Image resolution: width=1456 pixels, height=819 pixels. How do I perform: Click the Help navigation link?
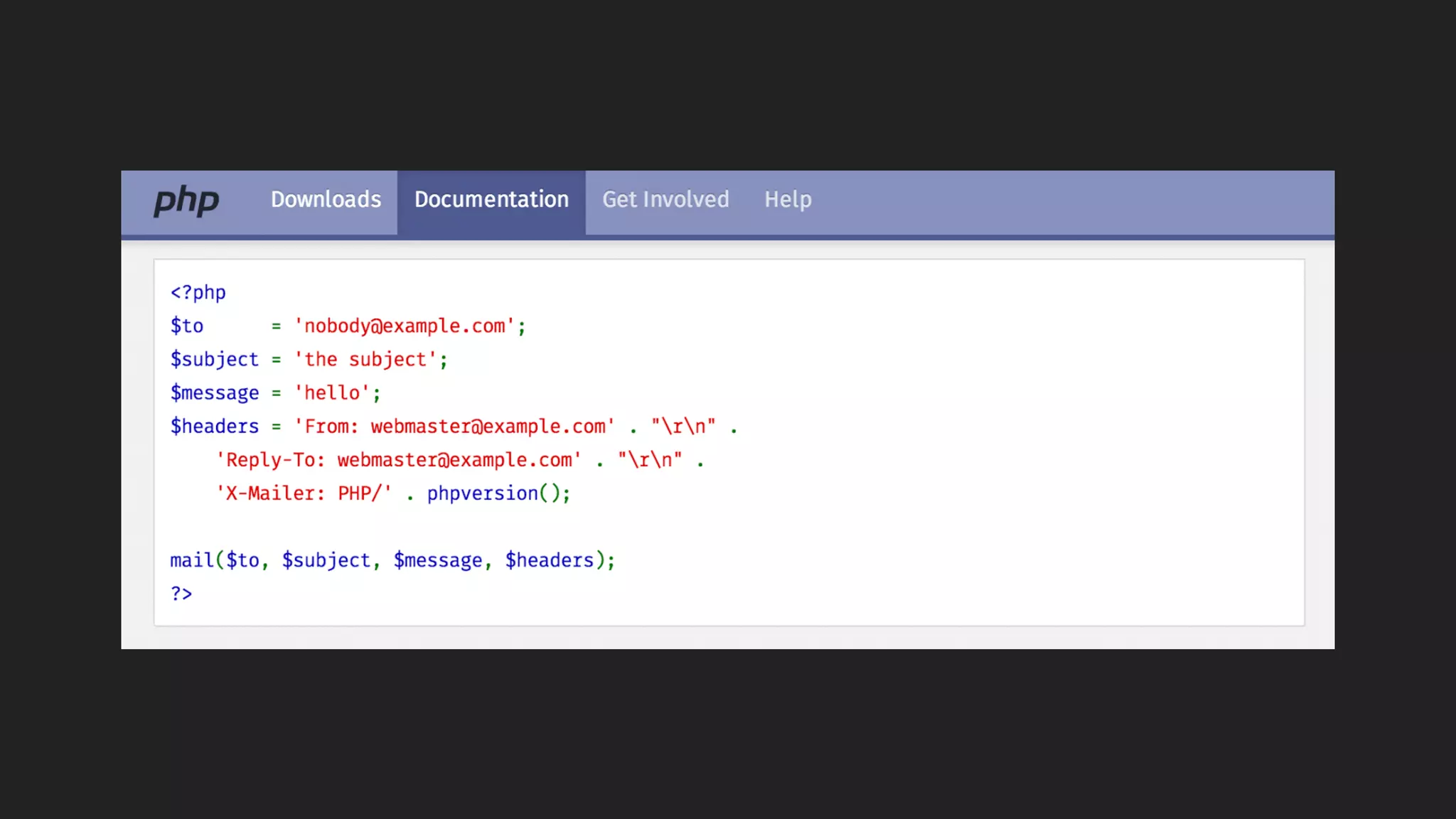click(788, 200)
